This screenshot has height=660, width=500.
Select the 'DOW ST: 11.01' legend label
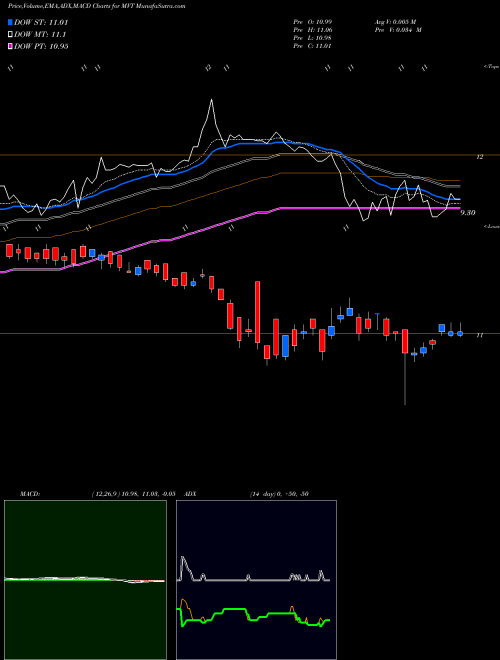41,22
